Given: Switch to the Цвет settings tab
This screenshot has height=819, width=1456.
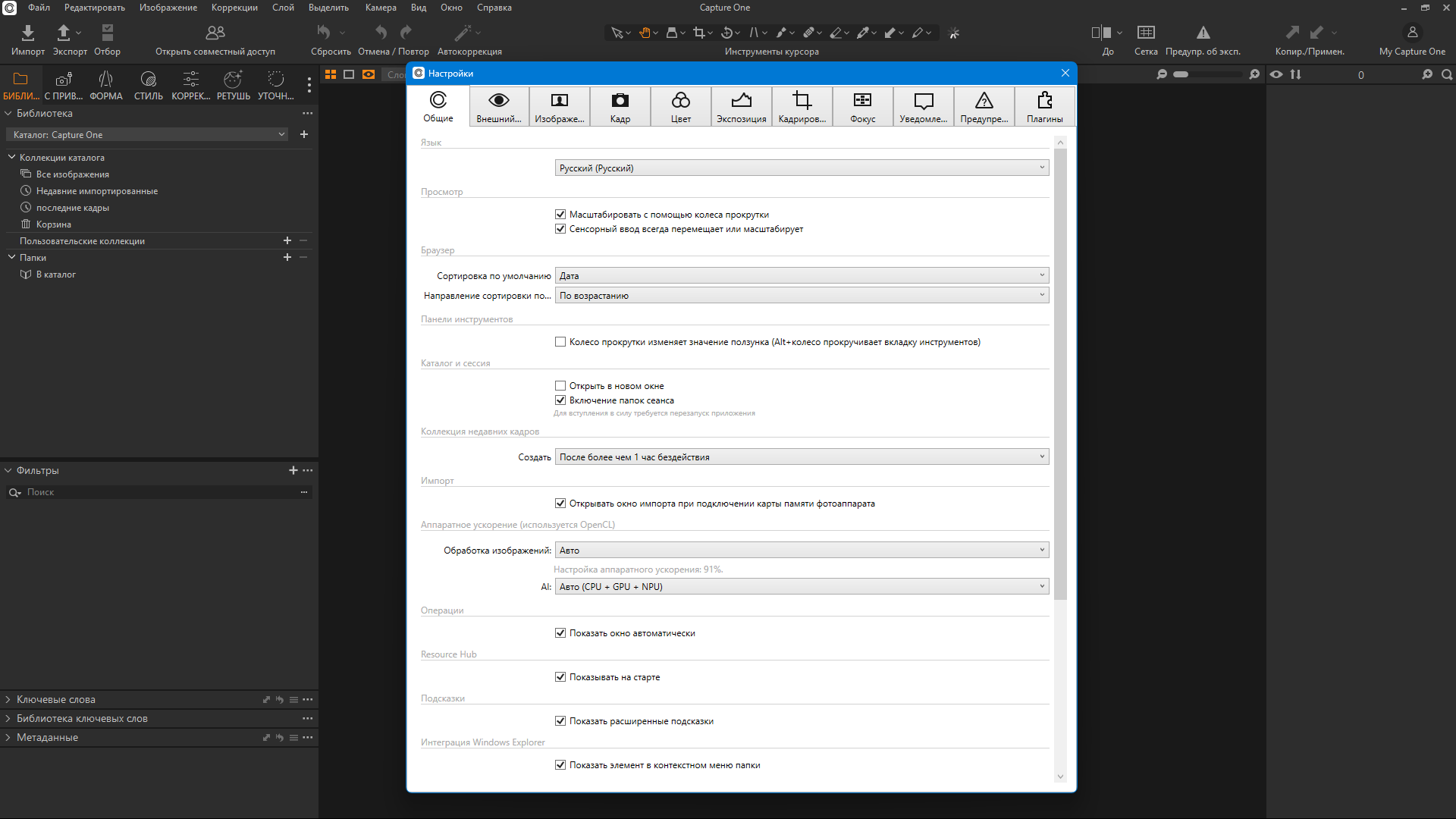Looking at the screenshot, I should click(x=681, y=106).
